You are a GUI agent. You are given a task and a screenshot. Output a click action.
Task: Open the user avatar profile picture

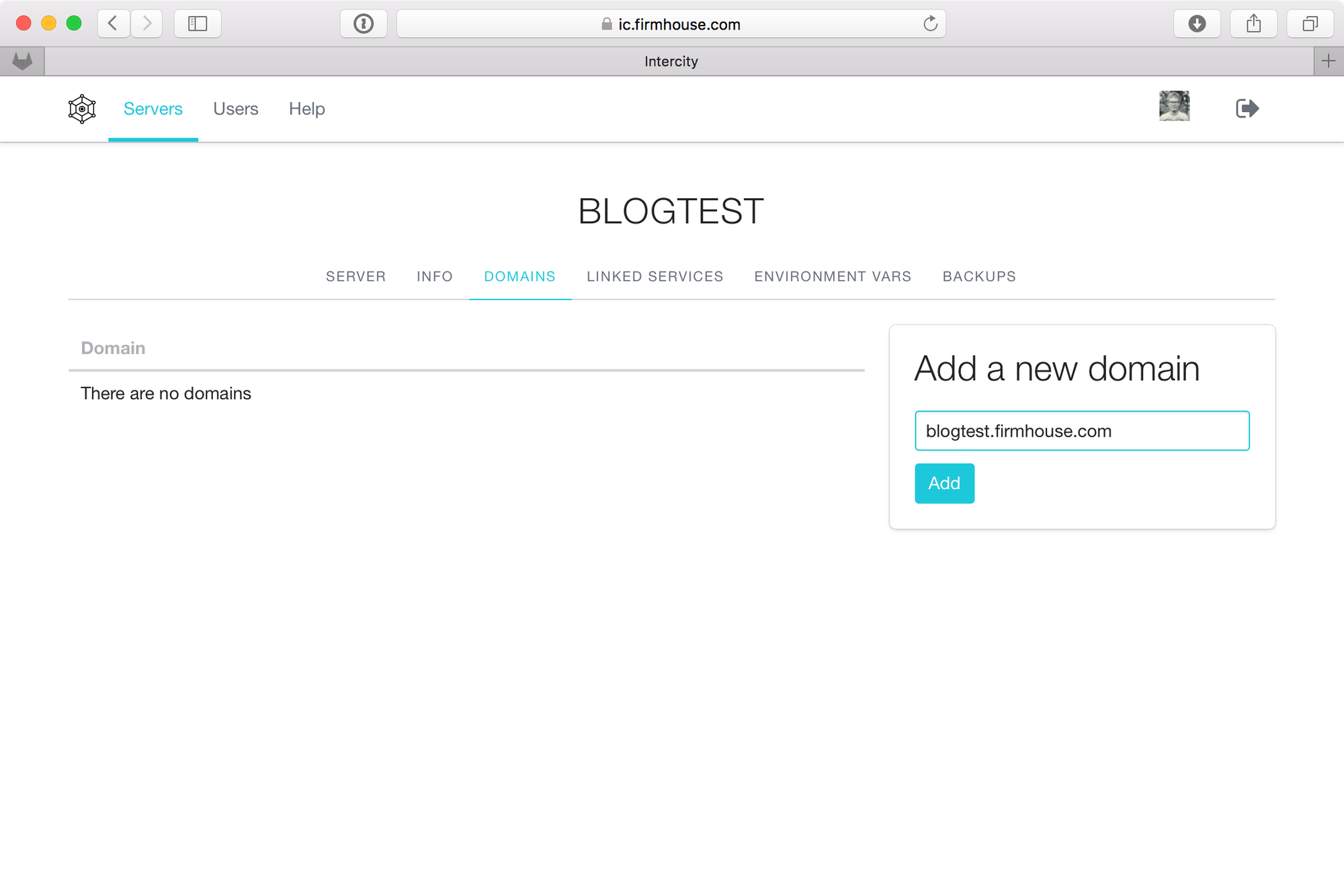[1174, 106]
